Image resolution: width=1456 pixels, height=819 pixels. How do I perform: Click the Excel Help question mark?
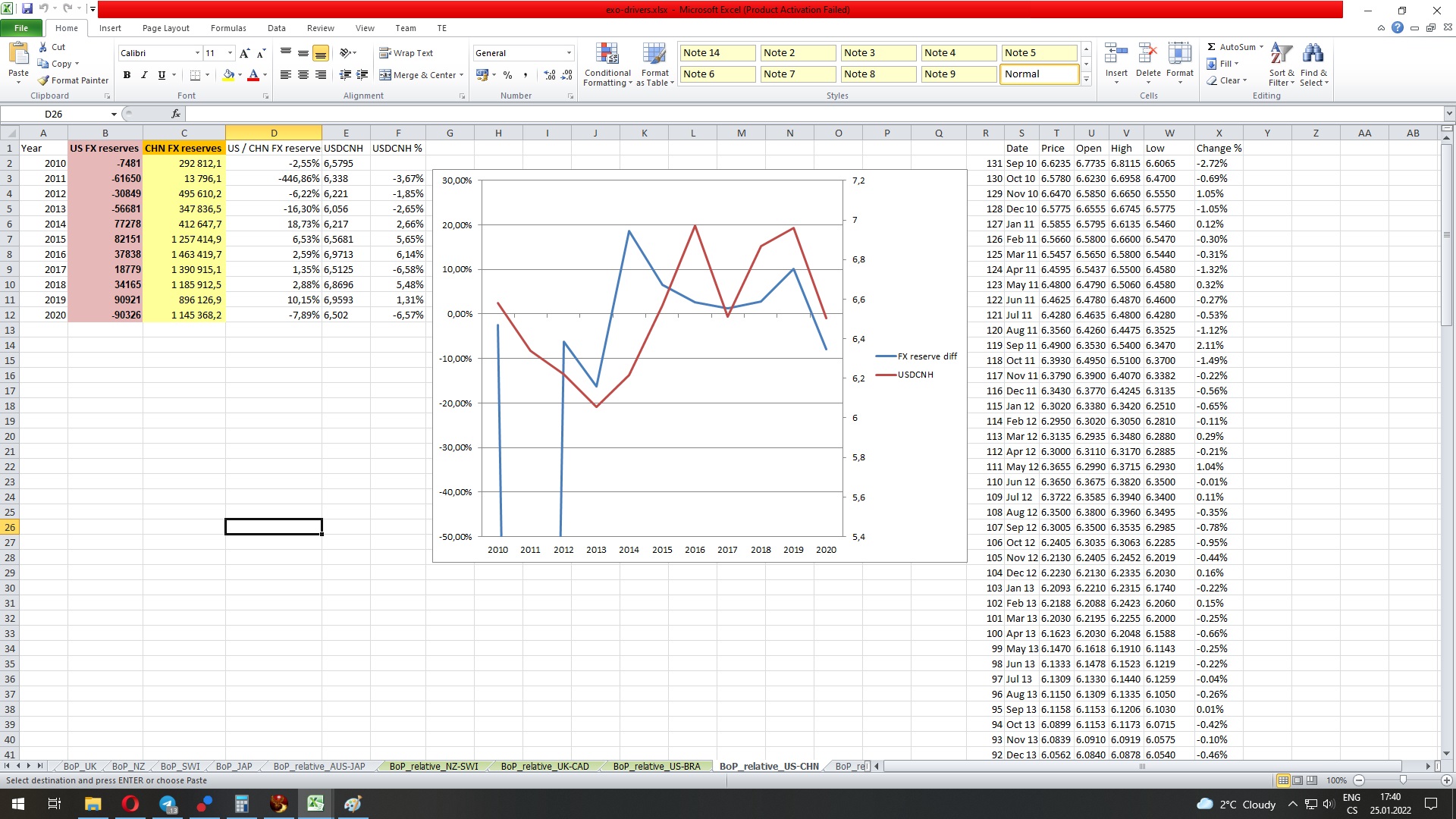point(1397,28)
